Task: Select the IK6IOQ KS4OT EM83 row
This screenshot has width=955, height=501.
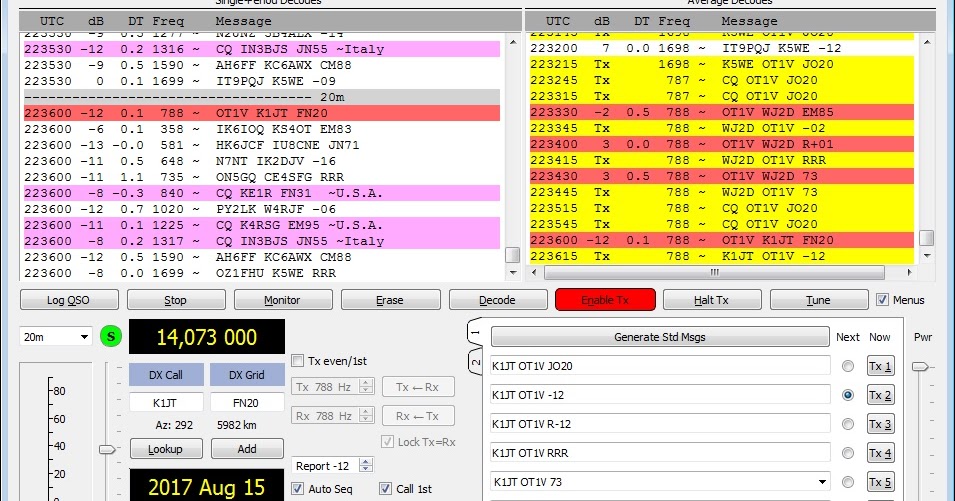Action: tap(262, 129)
